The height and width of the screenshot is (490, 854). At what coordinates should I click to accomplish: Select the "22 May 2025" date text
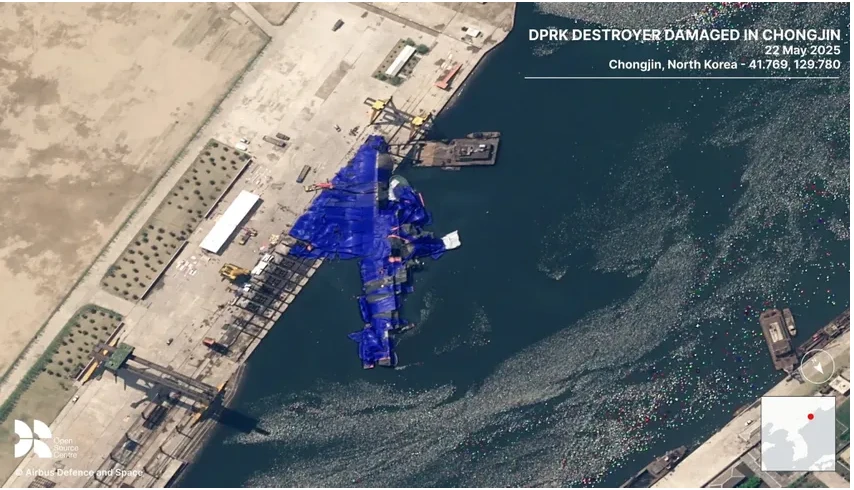tap(801, 50)
